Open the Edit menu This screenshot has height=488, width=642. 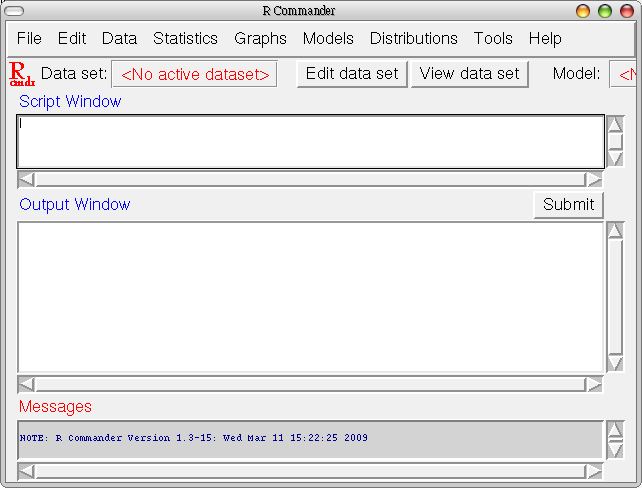(72, 39)
